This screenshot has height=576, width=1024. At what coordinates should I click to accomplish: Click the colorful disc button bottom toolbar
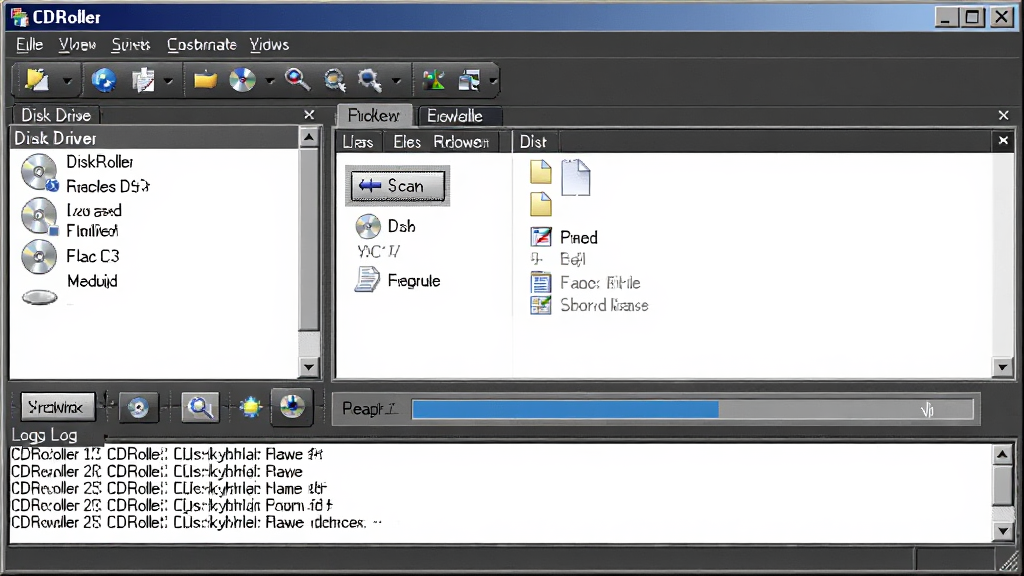coord(292,407)
